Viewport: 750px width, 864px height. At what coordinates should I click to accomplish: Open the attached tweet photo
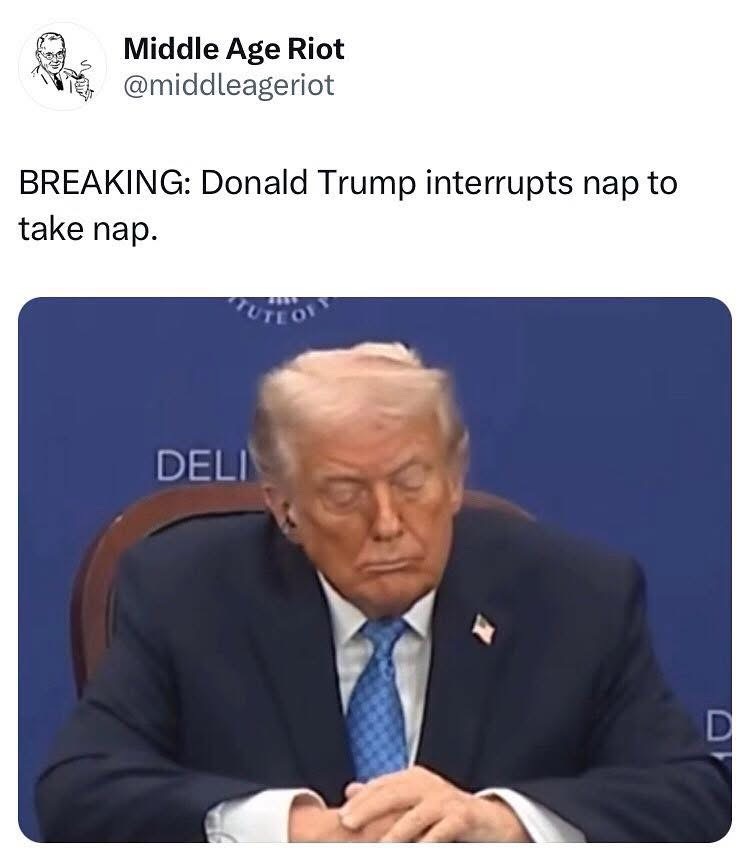[x=375, y=570]
